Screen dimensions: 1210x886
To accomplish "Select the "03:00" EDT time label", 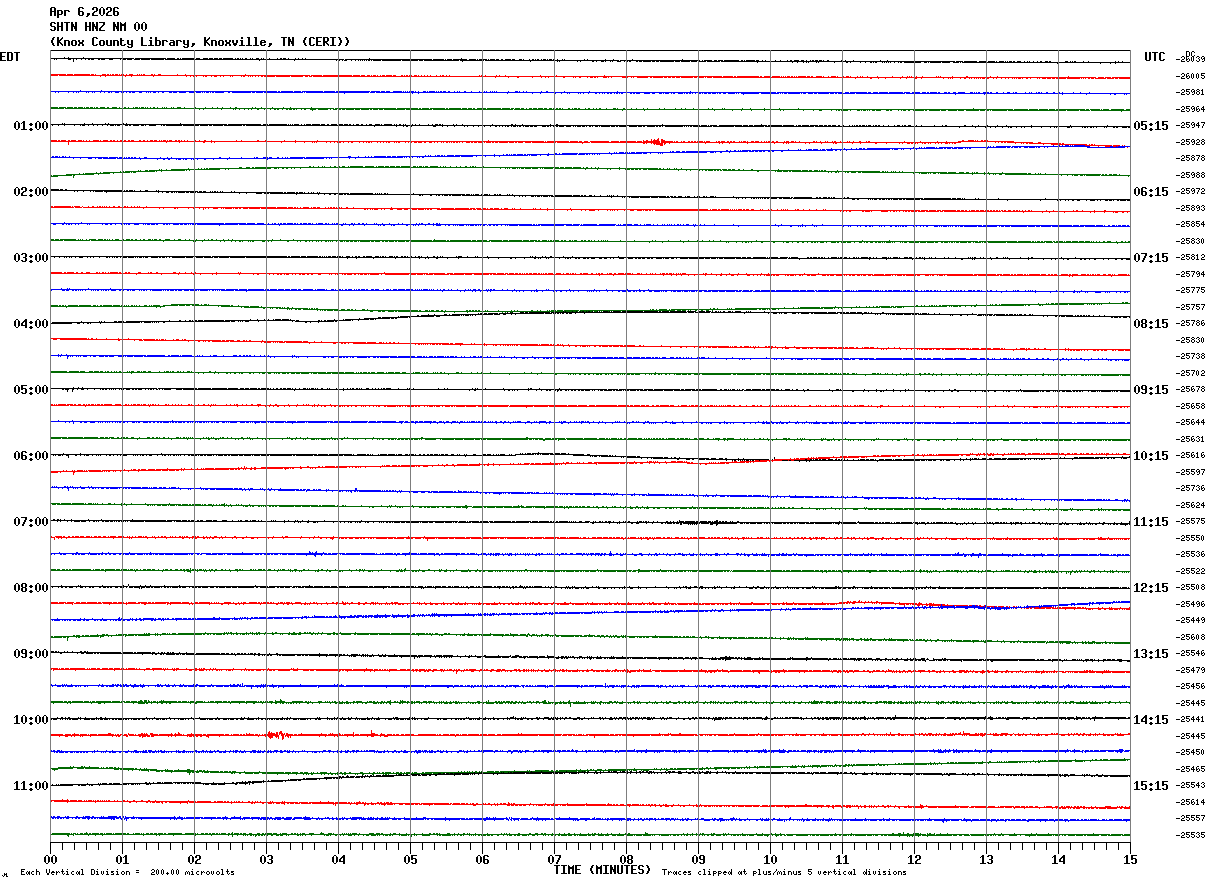I will pyautogui.click(x=31, y=258).
